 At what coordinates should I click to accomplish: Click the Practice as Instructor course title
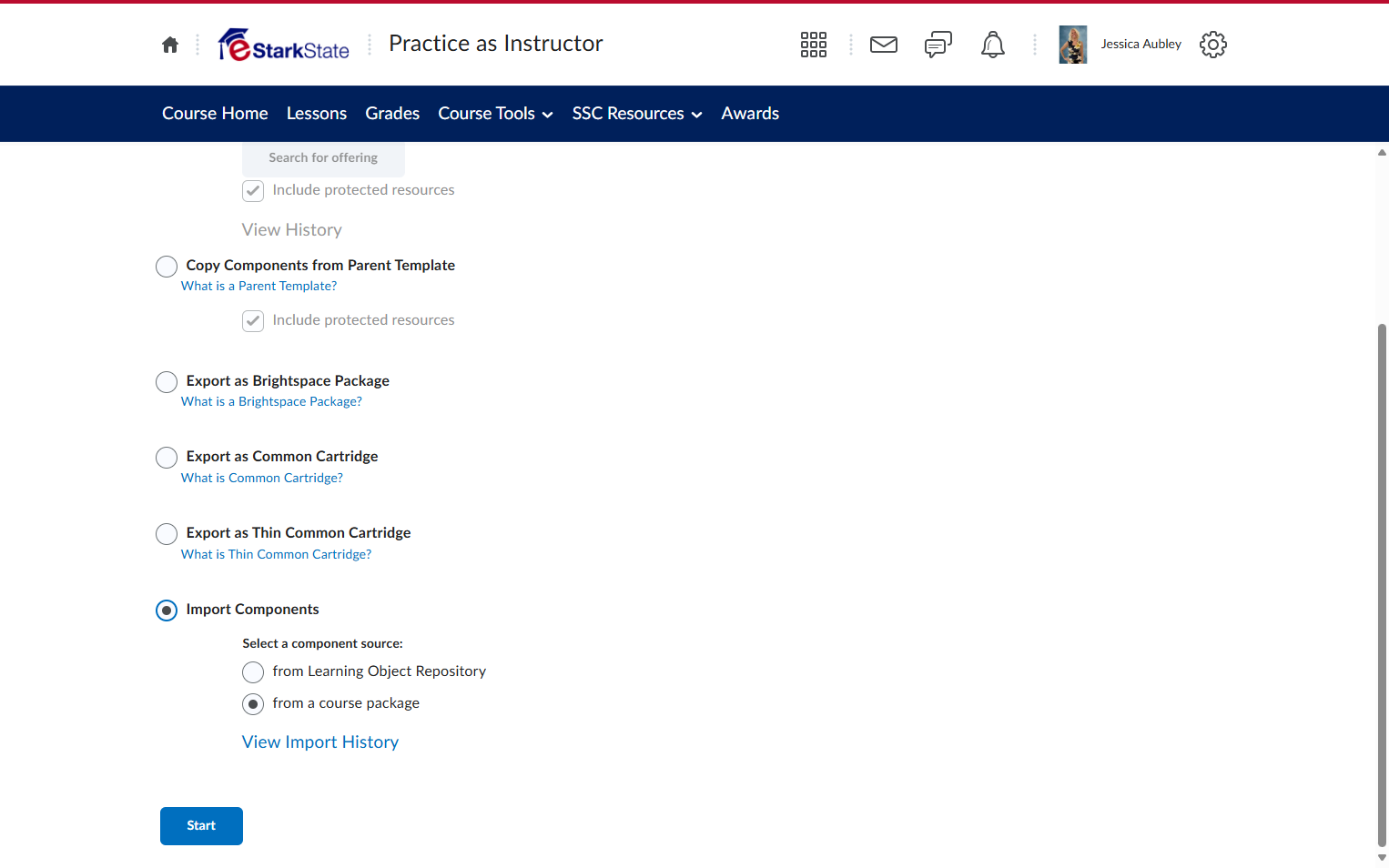(x=496, y=44)
